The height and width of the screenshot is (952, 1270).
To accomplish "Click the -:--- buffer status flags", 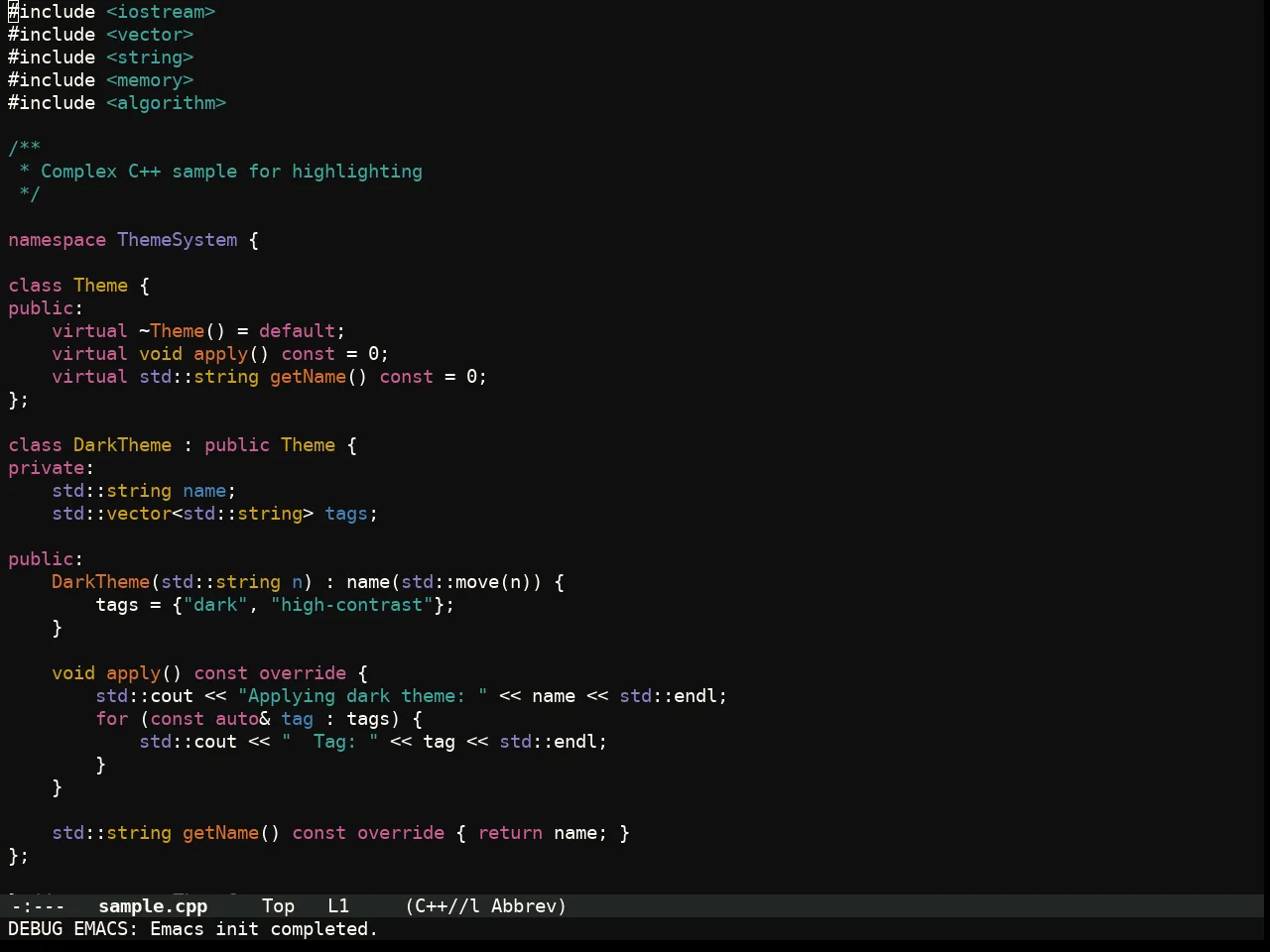I will click(x=38, y=906).
